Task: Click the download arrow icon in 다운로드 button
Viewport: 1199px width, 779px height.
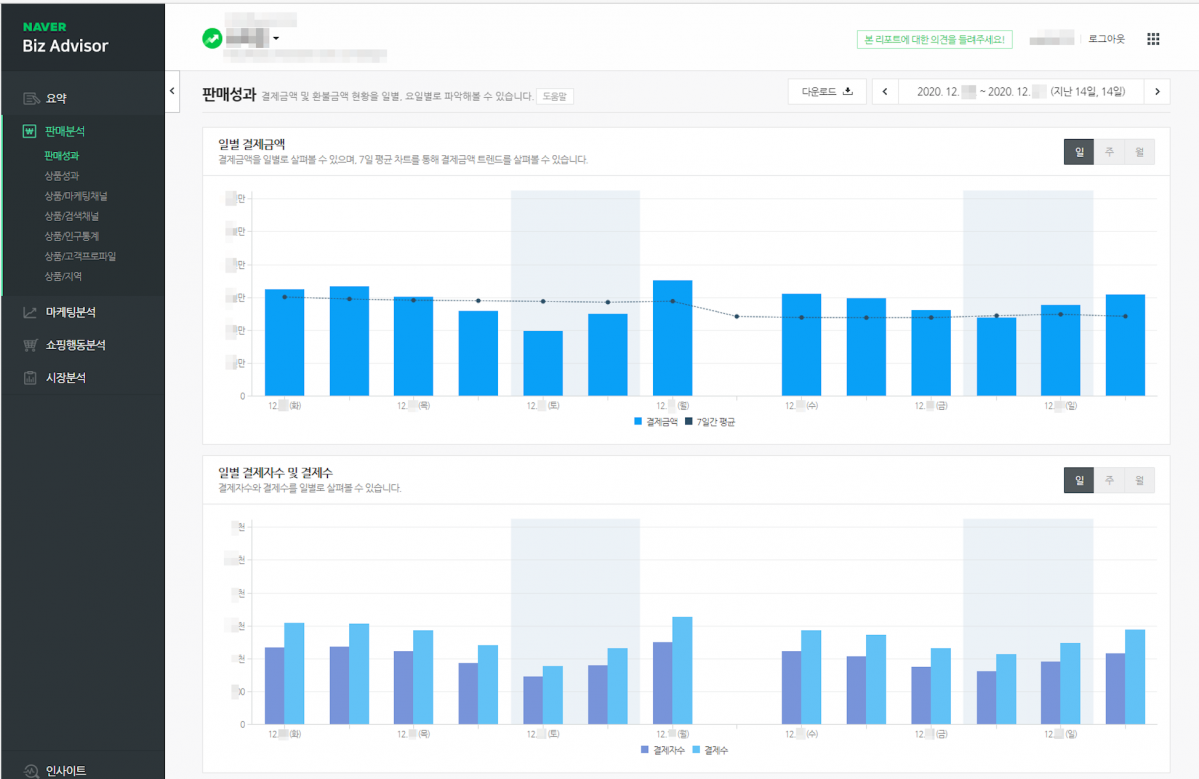Action: (x=848, y=91)
